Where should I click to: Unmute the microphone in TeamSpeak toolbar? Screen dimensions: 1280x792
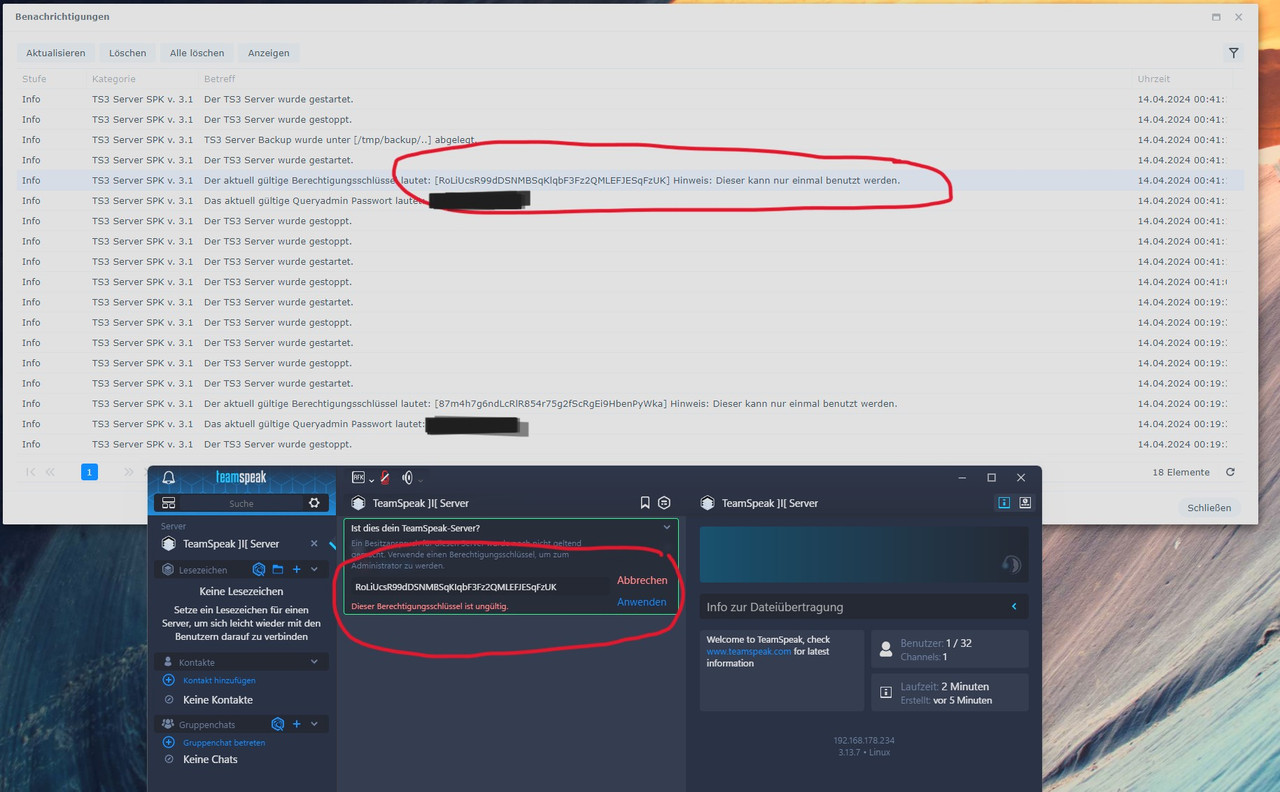(x=383, y=478)
